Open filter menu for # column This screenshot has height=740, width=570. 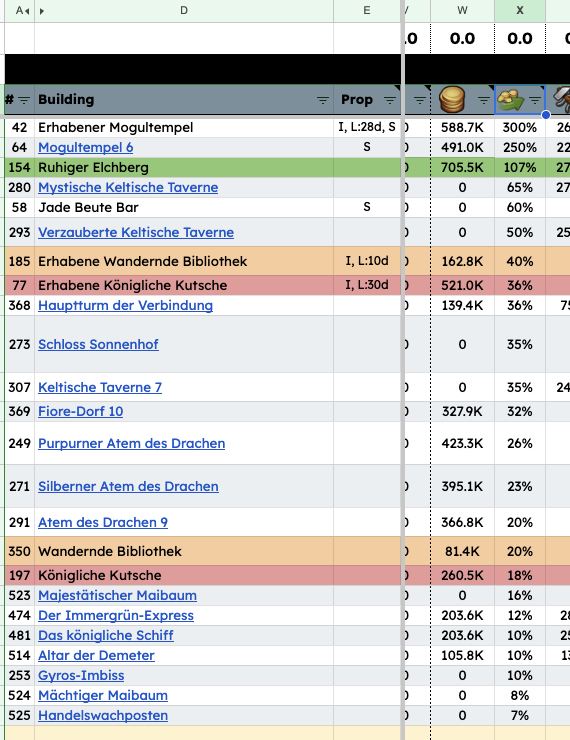pos(24,100)
